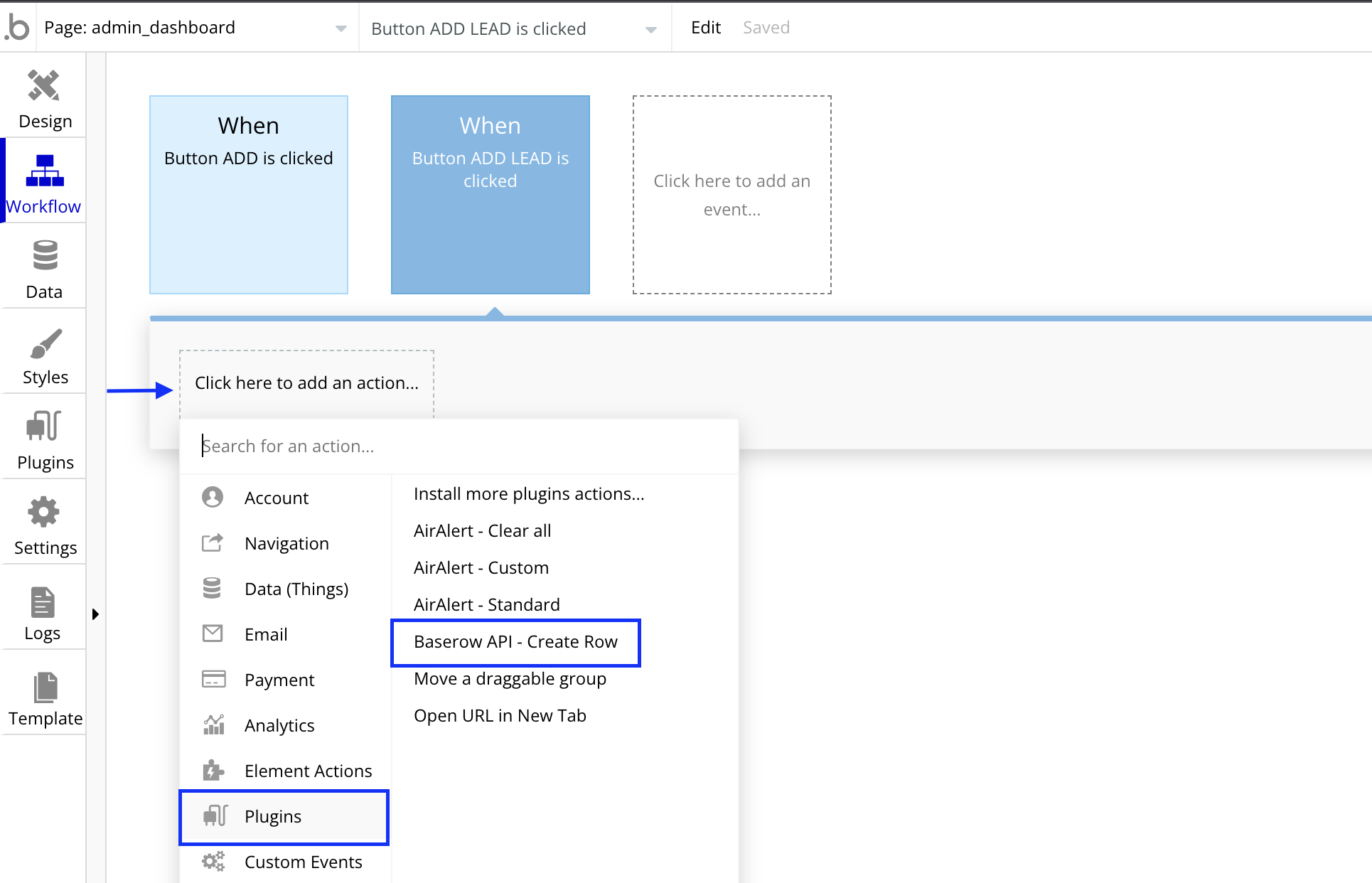Click the Edit menu item
Screen dimensions: 1372x883
pos(705,27)
